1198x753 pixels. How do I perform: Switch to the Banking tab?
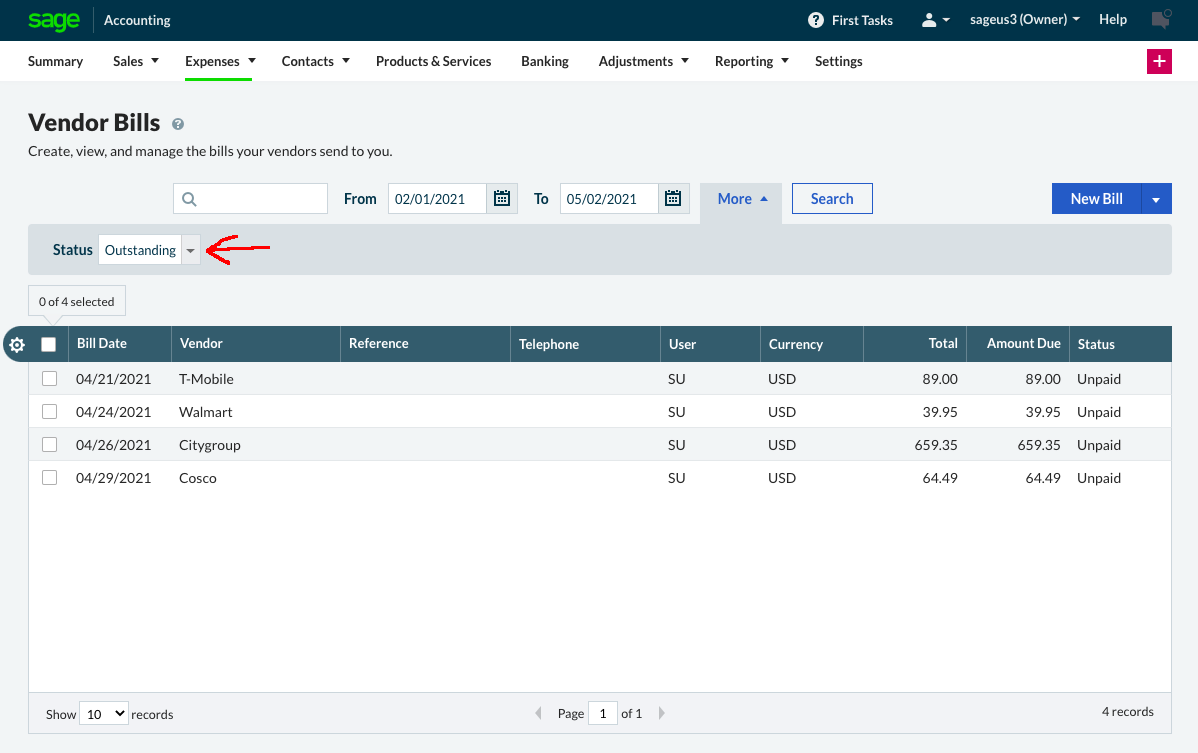point(545,61)
